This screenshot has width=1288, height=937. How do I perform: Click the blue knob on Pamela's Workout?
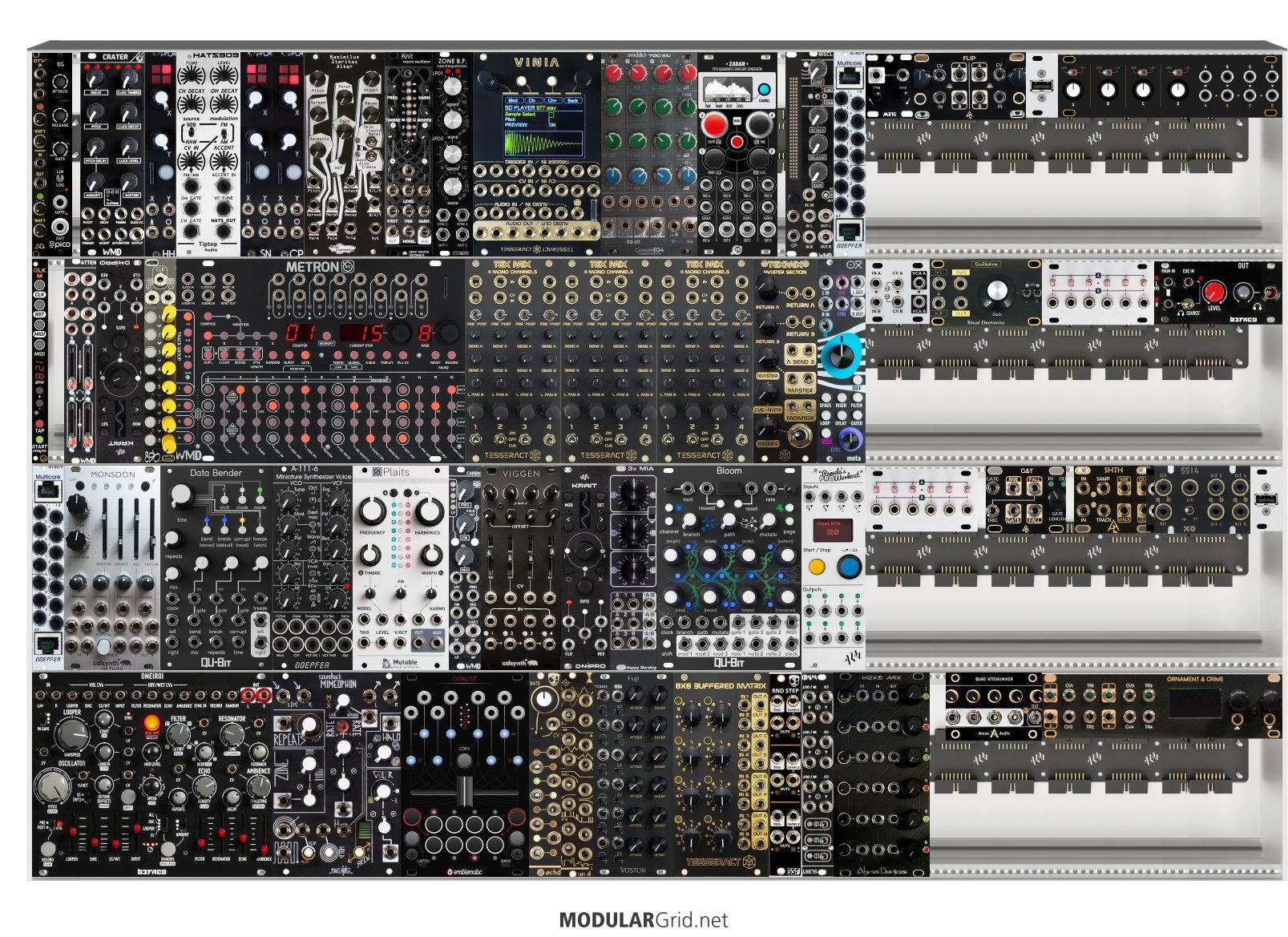pos(849,567)
